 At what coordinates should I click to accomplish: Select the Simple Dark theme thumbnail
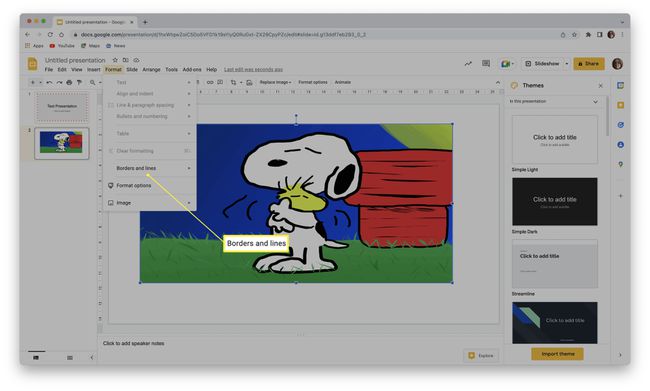tap(555, 202)
